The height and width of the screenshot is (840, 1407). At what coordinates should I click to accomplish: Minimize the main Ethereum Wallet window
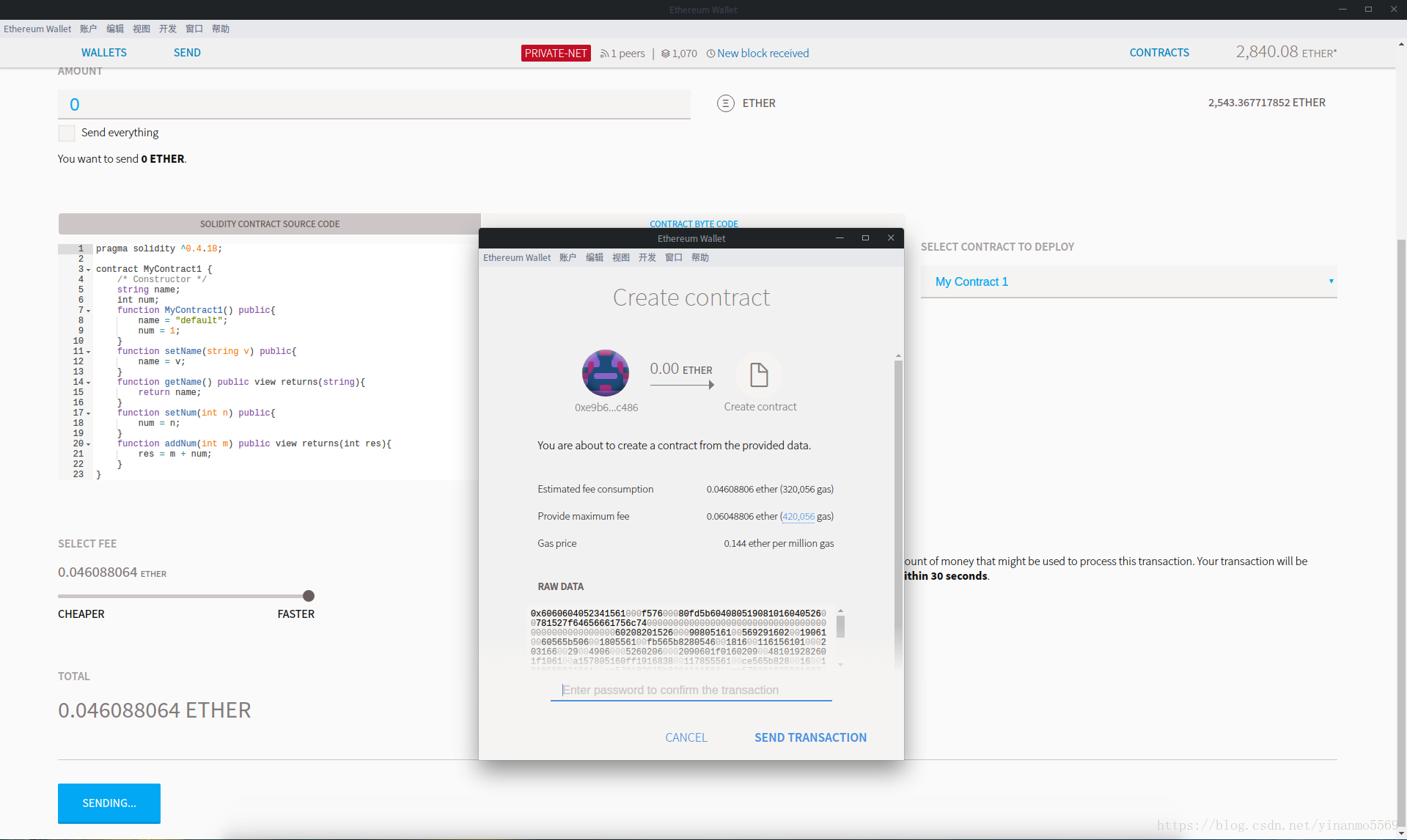click(1342, 10)
